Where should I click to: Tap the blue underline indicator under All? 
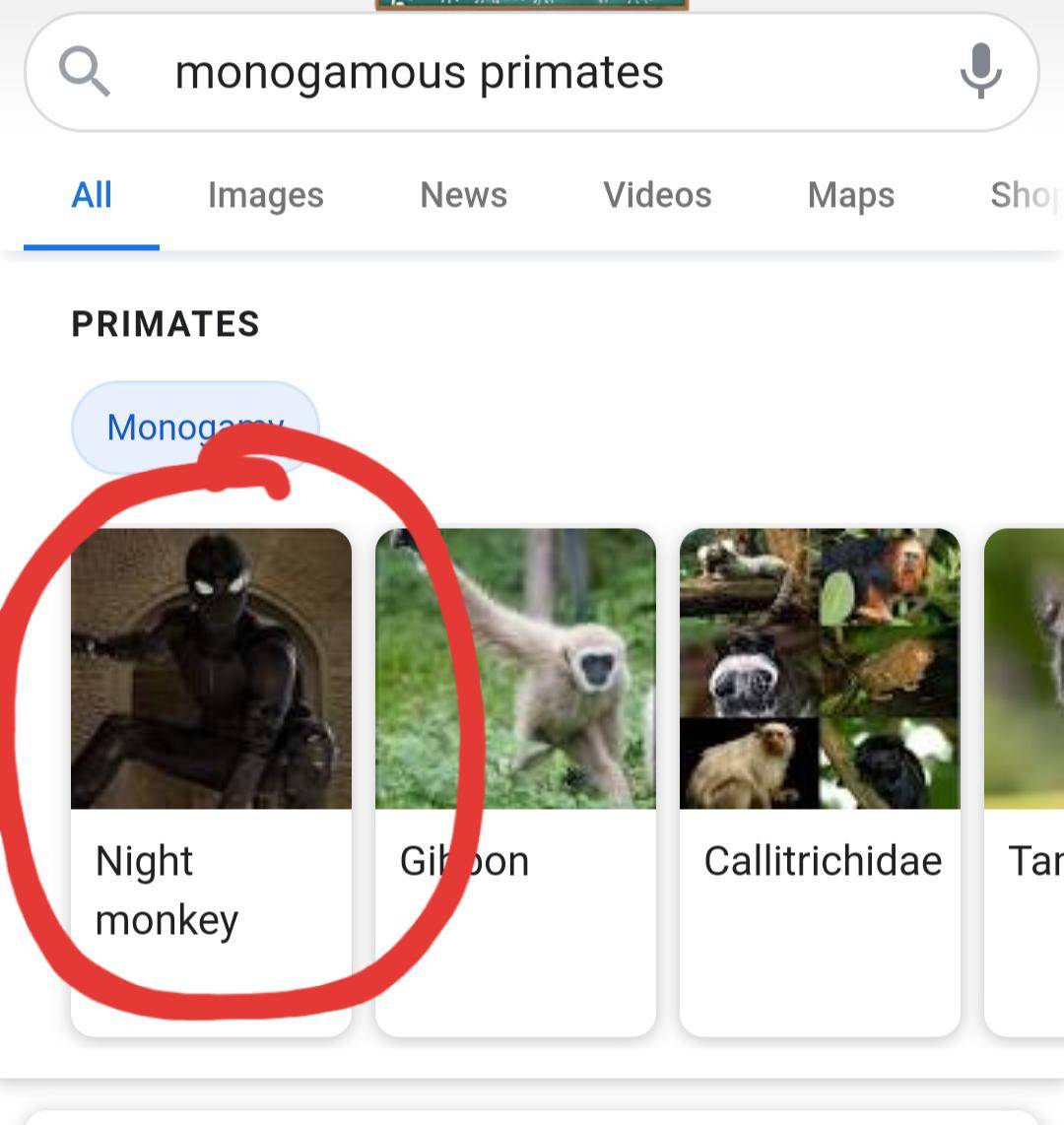click(91, 245)
